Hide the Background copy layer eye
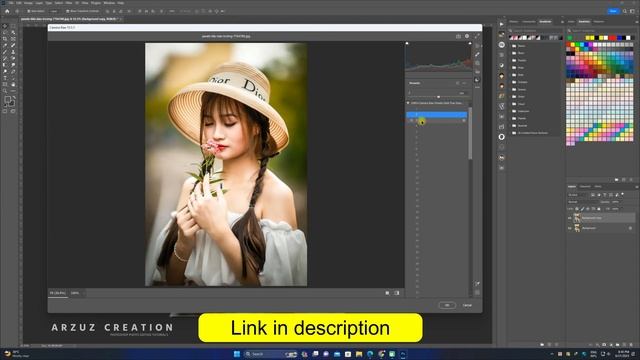Viewport: 640px width, 360px height. (x=570, y=218)
